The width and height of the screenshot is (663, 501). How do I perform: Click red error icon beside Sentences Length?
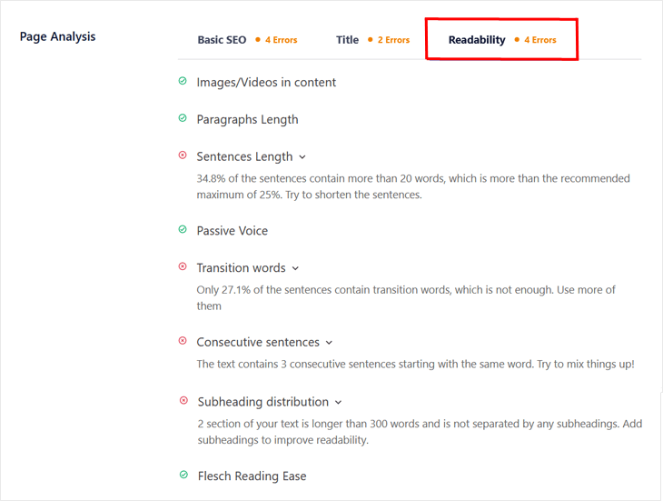[182, 156]
